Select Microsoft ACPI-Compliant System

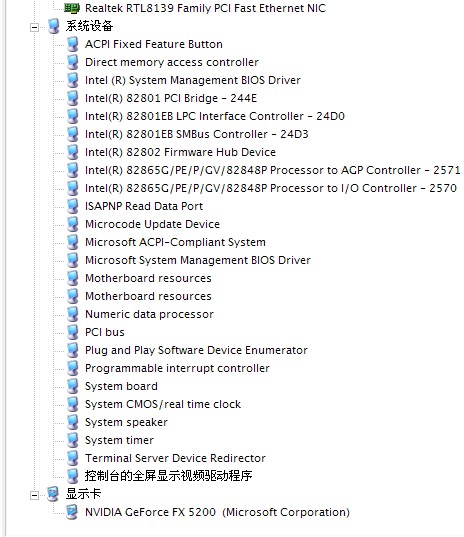175,242
